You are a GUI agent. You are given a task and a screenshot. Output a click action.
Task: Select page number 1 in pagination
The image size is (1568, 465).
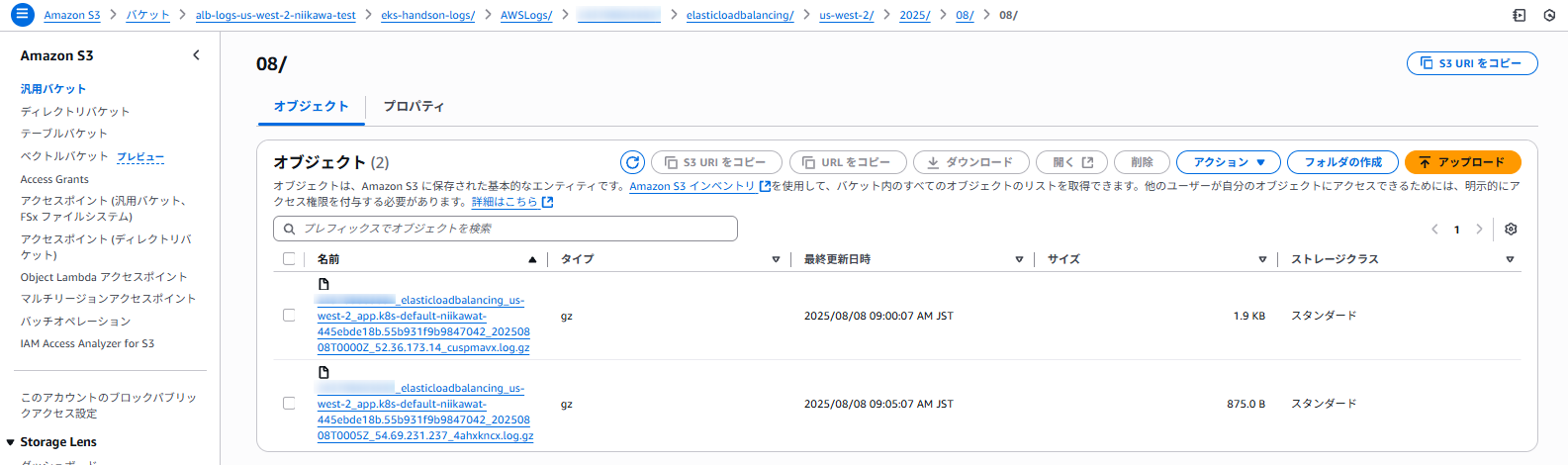click(1456, 230)
